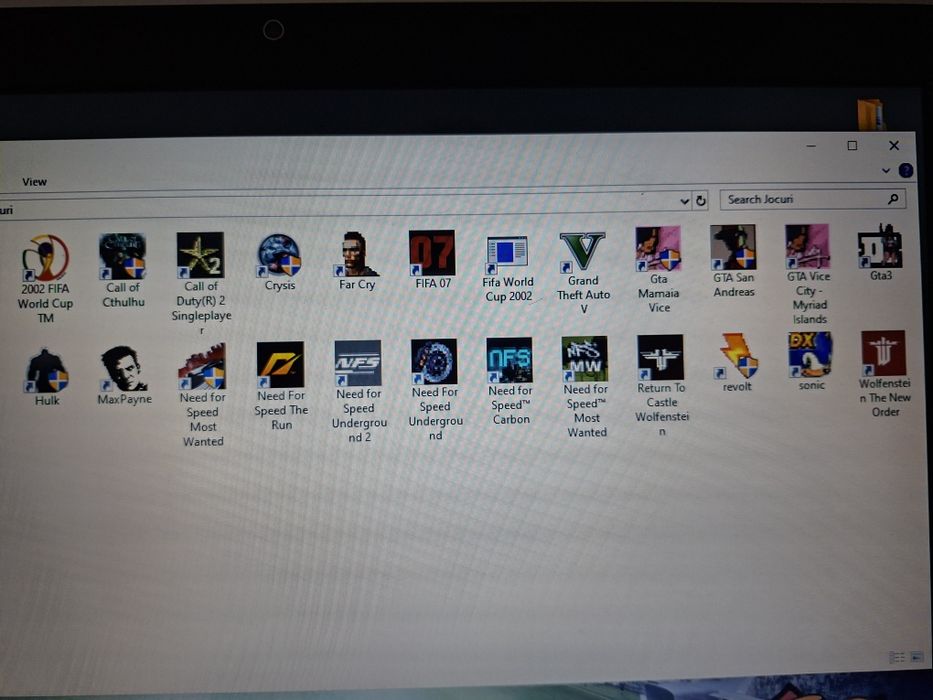Expand the ribbon with the chevron
Screen dimensions: 933x700
tap(886, 171)
